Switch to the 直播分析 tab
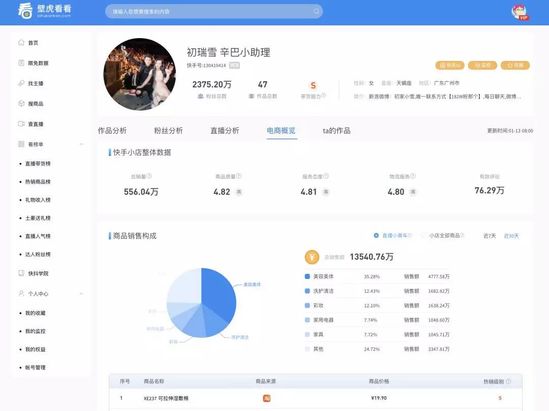Screen dimensions: 549x411 pos(225,131)
